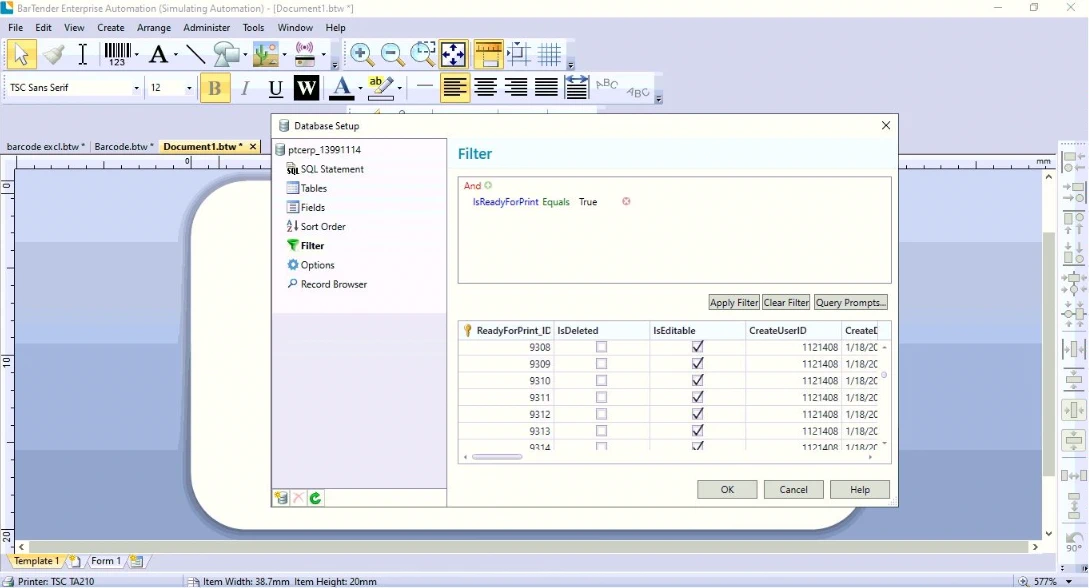This screenshot has height=588, width=1089.
Task: Open the Administer menu
Action: [206, 28]
